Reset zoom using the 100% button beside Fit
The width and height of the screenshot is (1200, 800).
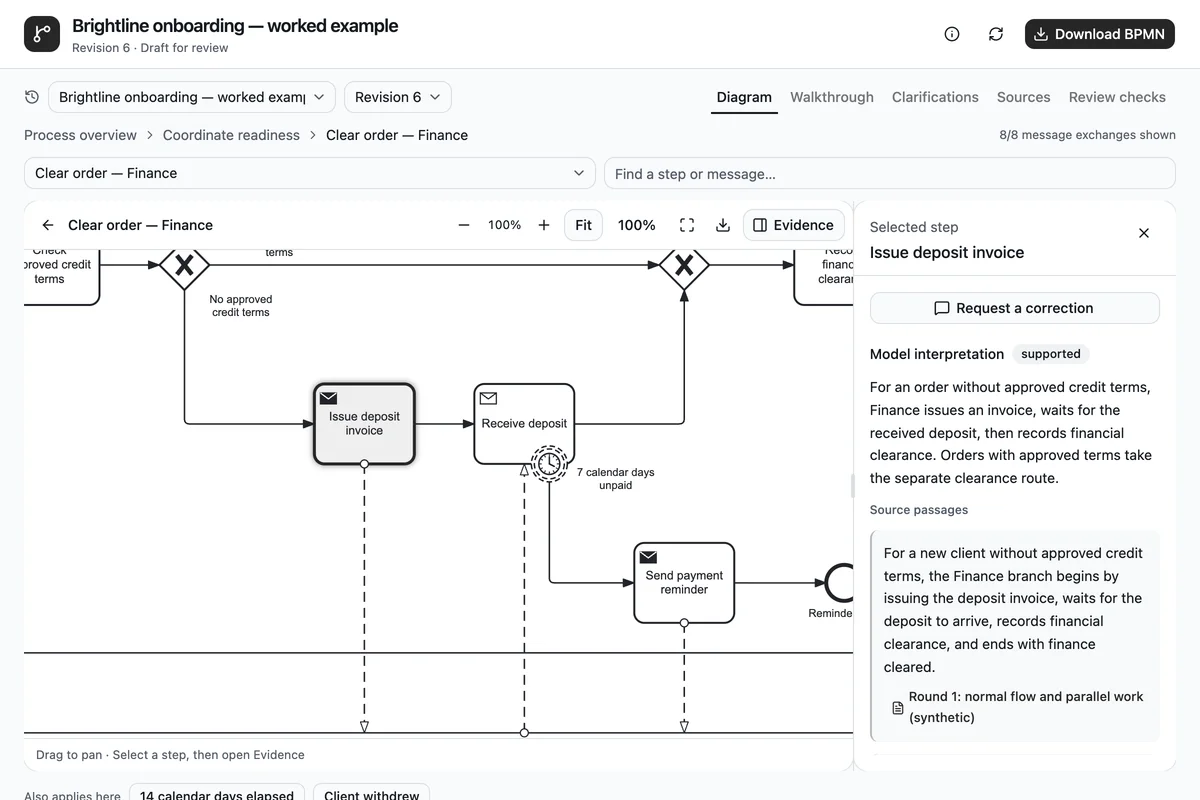[x=637, y=225]
